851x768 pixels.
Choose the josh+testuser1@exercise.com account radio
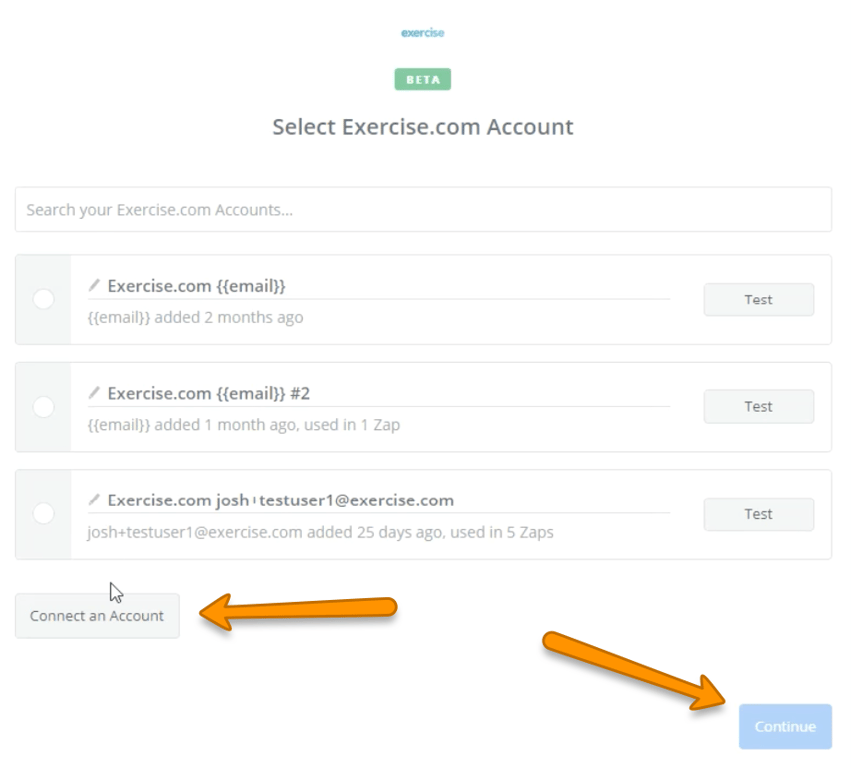pyautogui.click(x=43, y=513)
